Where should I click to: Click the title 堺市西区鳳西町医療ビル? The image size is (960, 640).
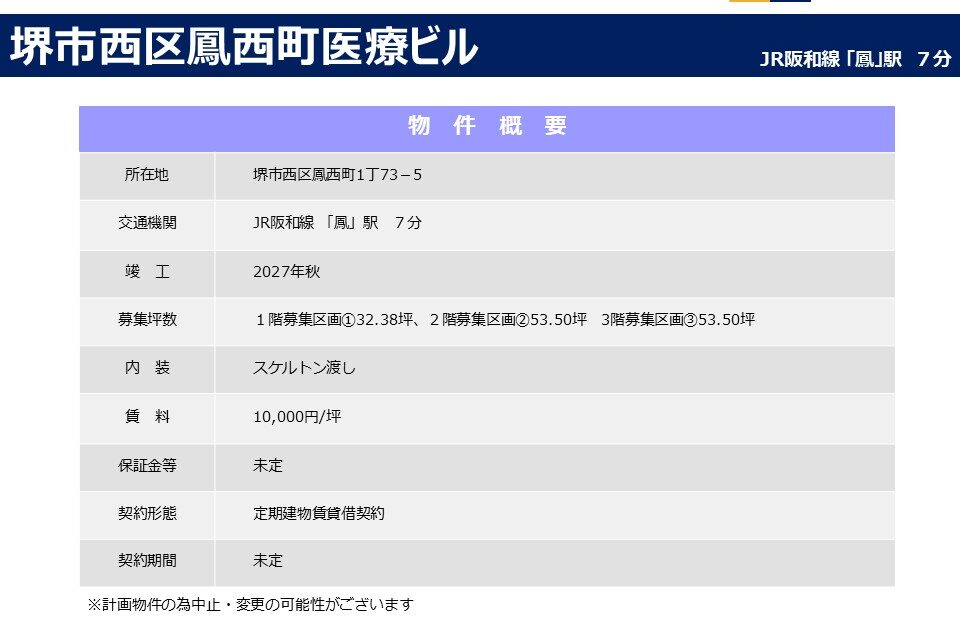pos(244,46)
